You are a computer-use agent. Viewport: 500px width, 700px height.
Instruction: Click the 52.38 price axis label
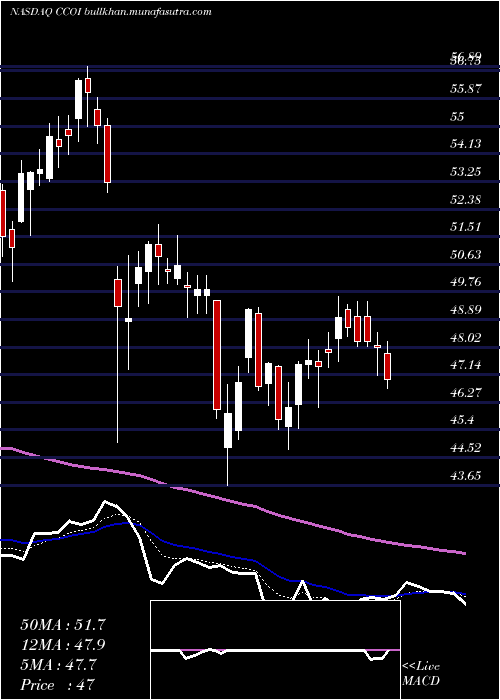(466, 200)
